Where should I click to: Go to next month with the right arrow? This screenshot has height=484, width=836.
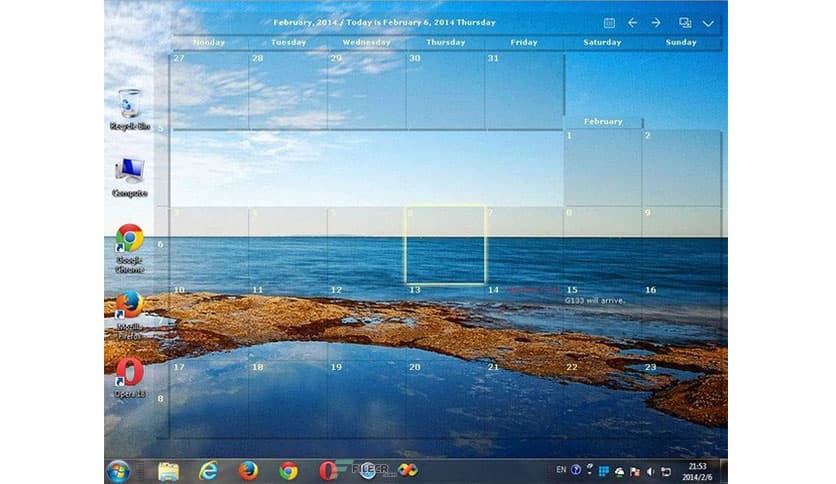click(x=656, y=23)
